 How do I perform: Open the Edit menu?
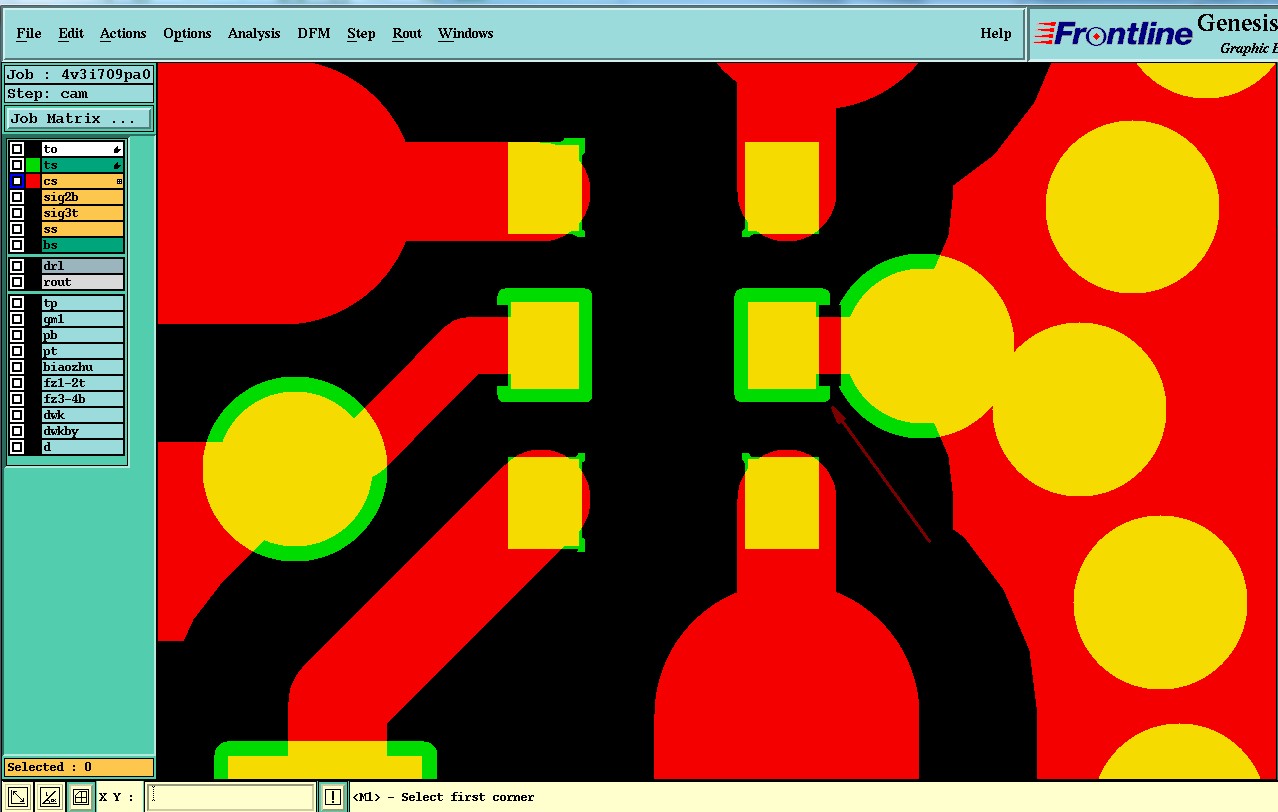click(x=71, y=33)
